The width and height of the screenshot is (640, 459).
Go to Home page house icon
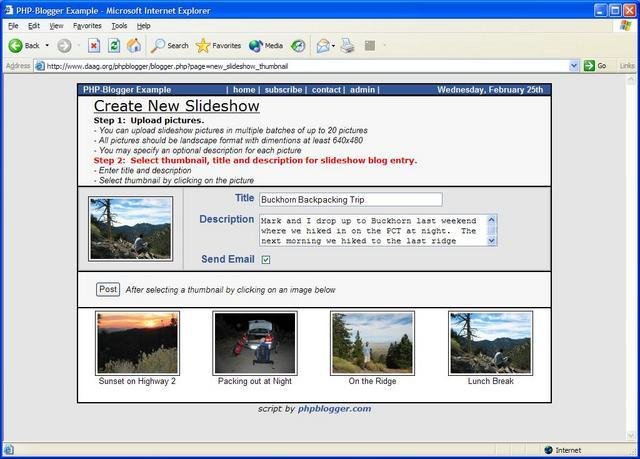tap(133, 46)
